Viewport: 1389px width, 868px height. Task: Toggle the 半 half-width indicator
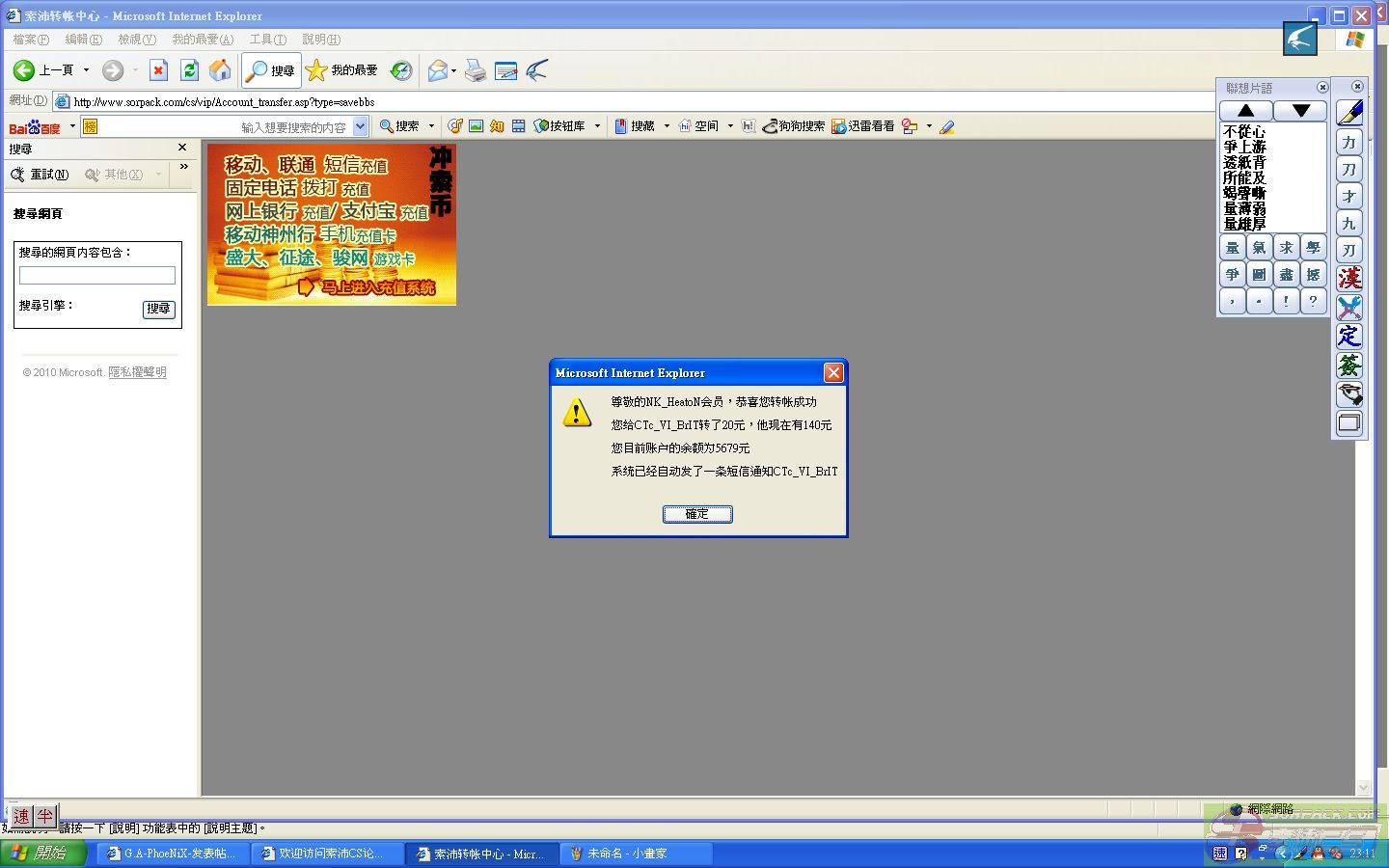click(45, 816)
